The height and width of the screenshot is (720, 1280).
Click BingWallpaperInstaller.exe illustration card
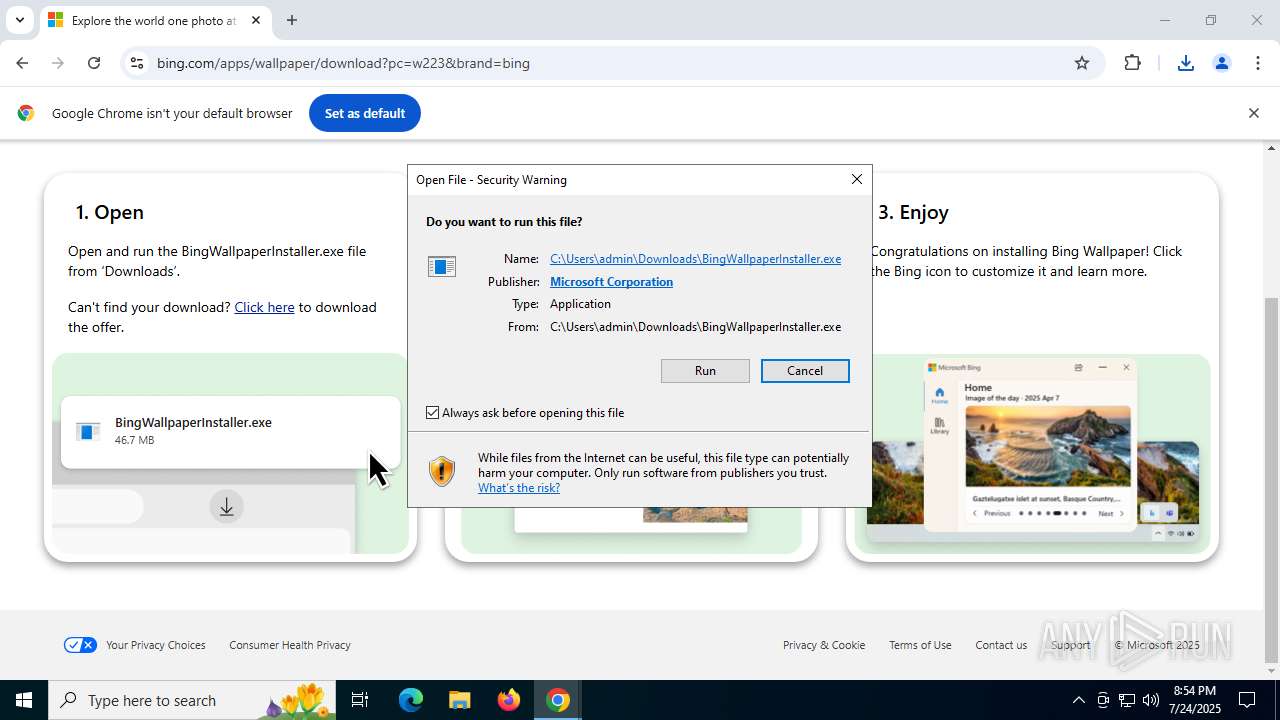[231, 432]
